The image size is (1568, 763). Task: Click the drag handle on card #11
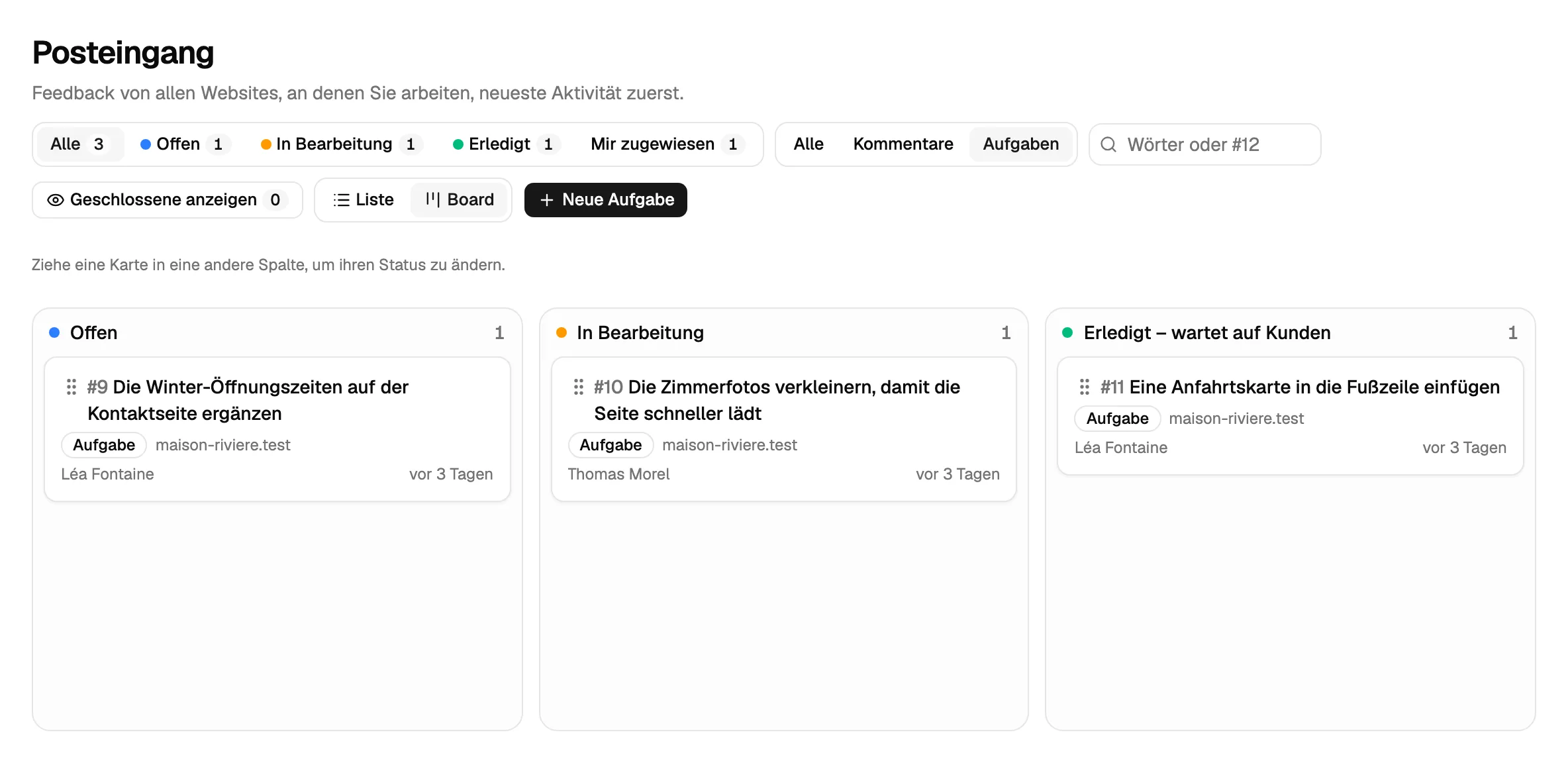(x=1085, y=387)
